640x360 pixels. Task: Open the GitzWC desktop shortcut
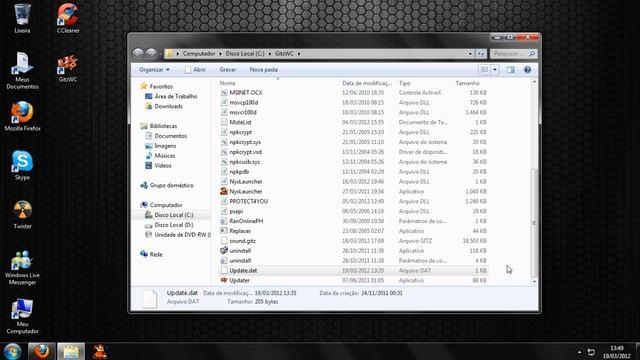click(68, 68)
